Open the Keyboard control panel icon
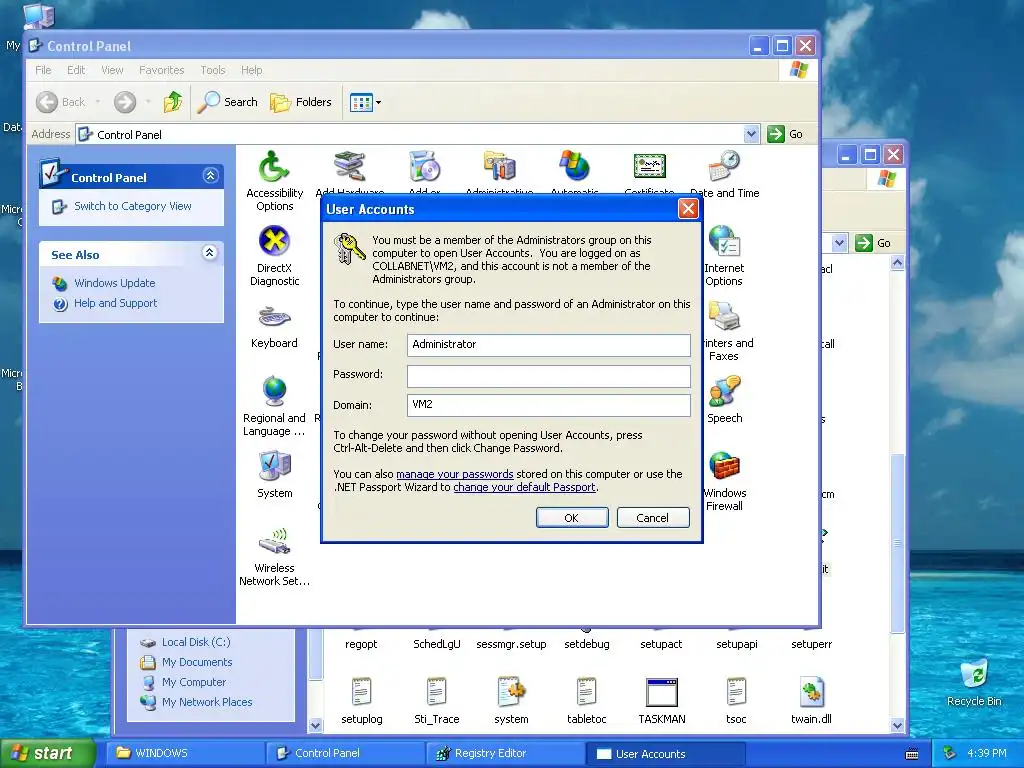The image size is (1024, 768). [x=274, y=326]
